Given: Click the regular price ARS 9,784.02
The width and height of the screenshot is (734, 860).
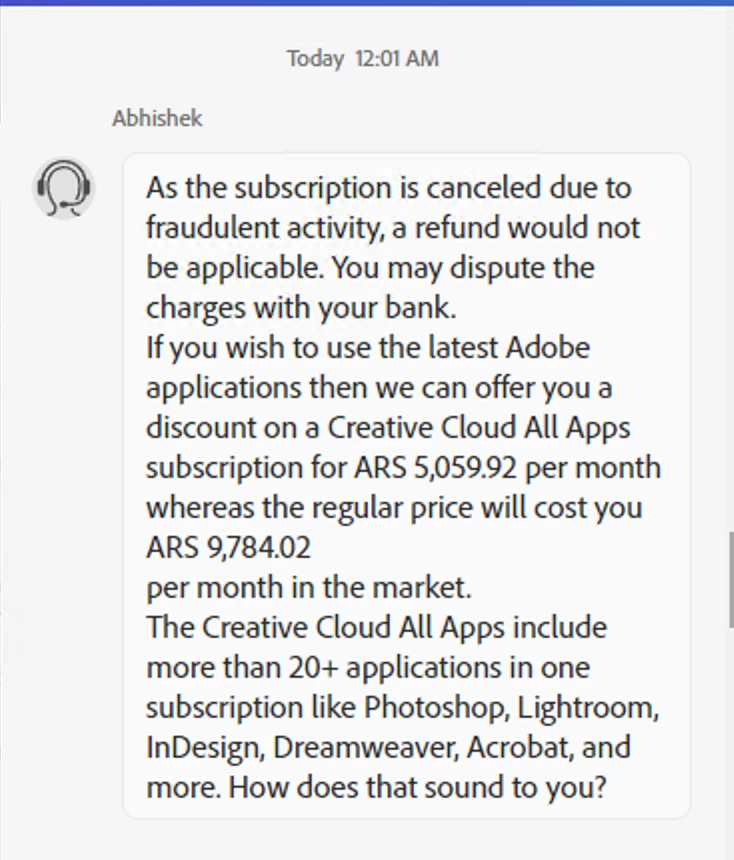Looking at the screenshot, I should point(228,547).
